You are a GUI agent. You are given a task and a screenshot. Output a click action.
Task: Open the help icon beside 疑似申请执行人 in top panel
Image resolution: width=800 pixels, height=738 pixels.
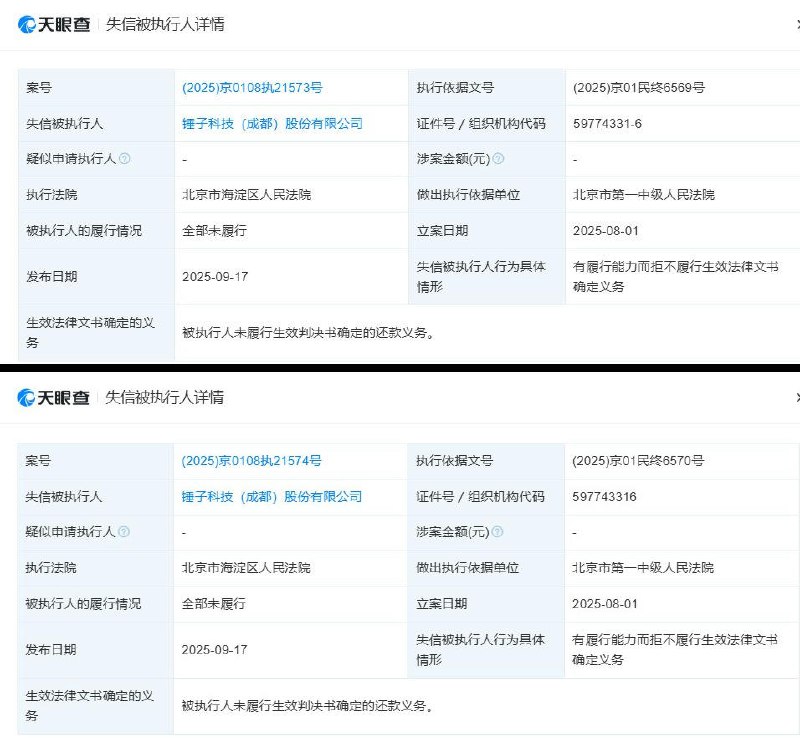pyautogui.click(x=124, y=159)
